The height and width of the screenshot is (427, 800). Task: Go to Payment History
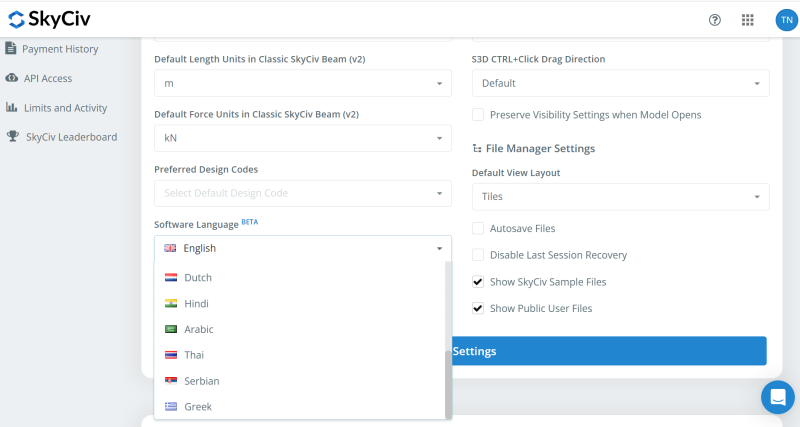coord(60,49)
